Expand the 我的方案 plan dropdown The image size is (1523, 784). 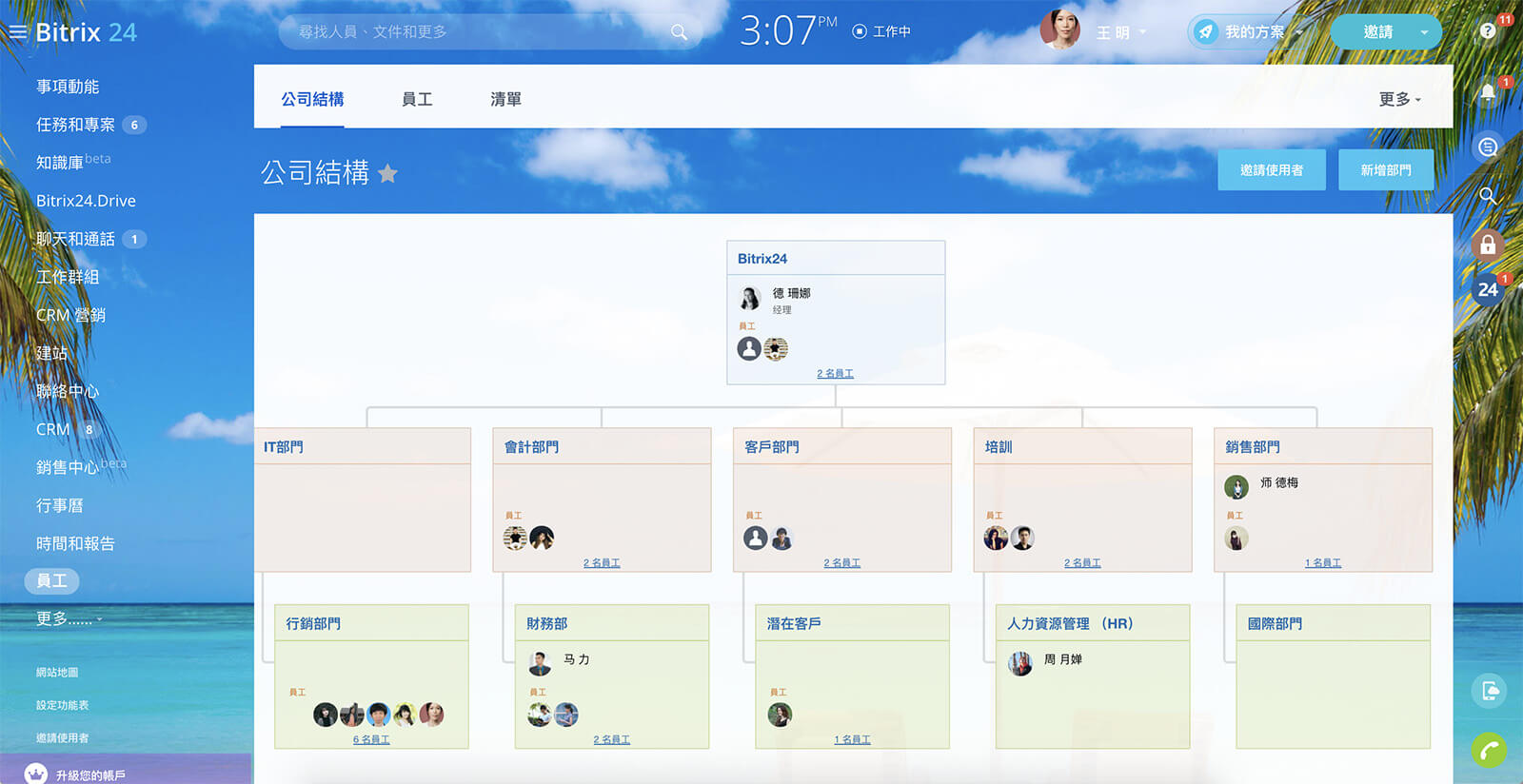[1298, 32]
